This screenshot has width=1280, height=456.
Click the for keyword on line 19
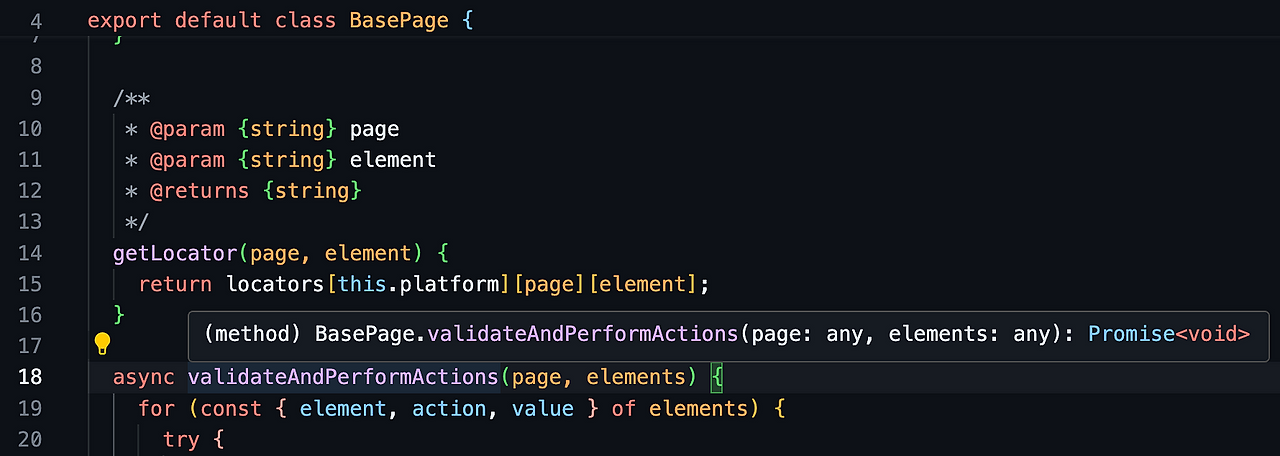tap(156, 408)
